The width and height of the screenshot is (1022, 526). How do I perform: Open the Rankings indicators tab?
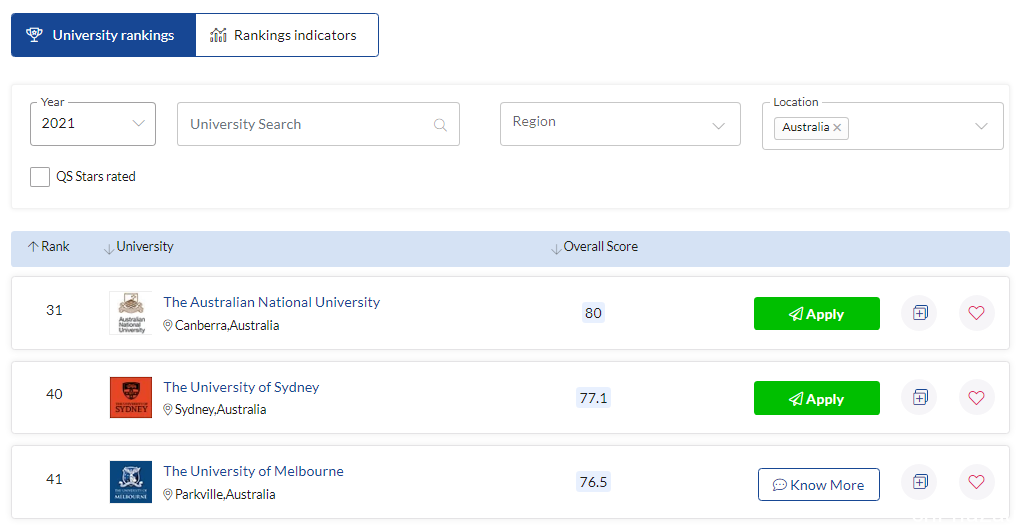[x=287, y=35]
